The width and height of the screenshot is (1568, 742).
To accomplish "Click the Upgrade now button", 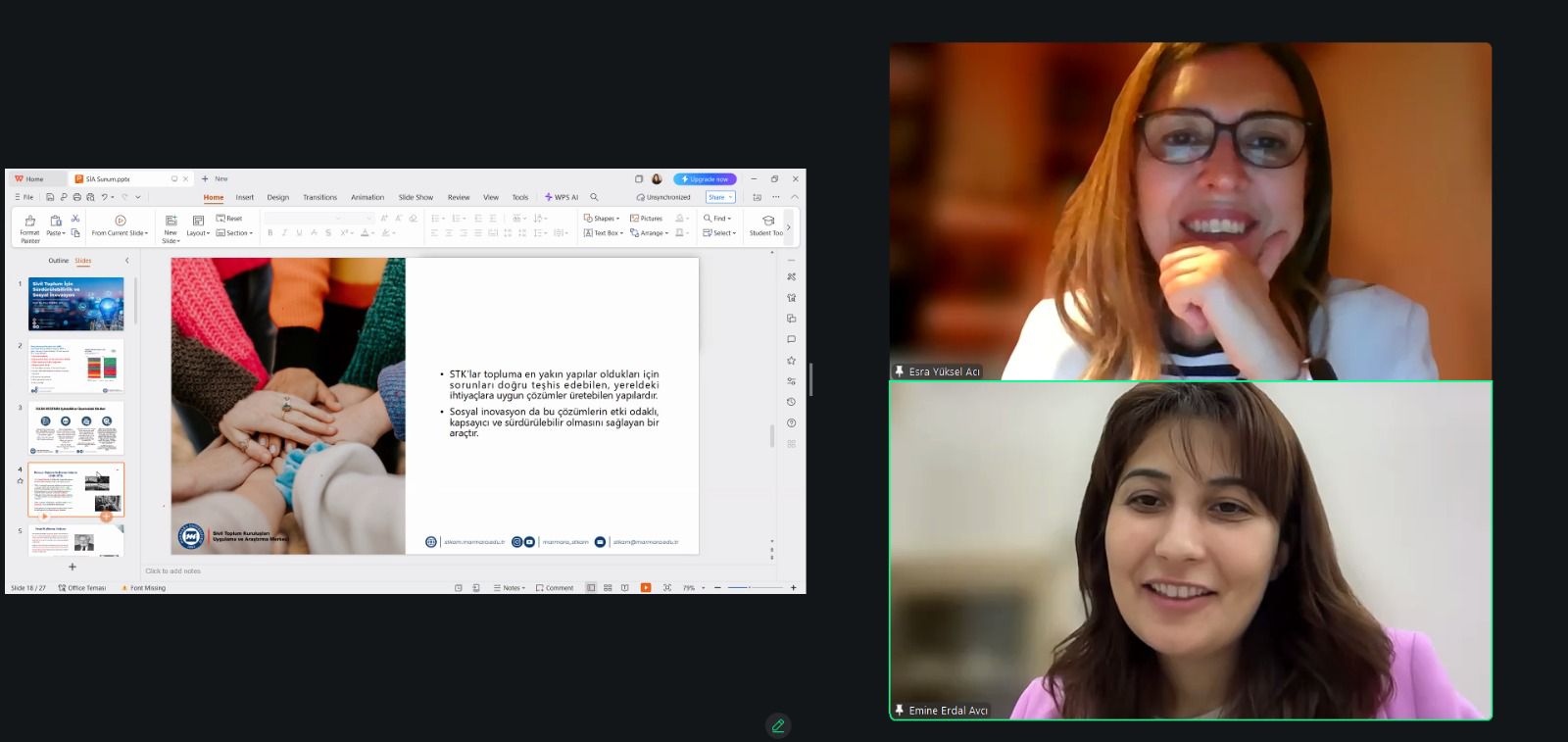I will pyautogui.click(x=705, y=179).
